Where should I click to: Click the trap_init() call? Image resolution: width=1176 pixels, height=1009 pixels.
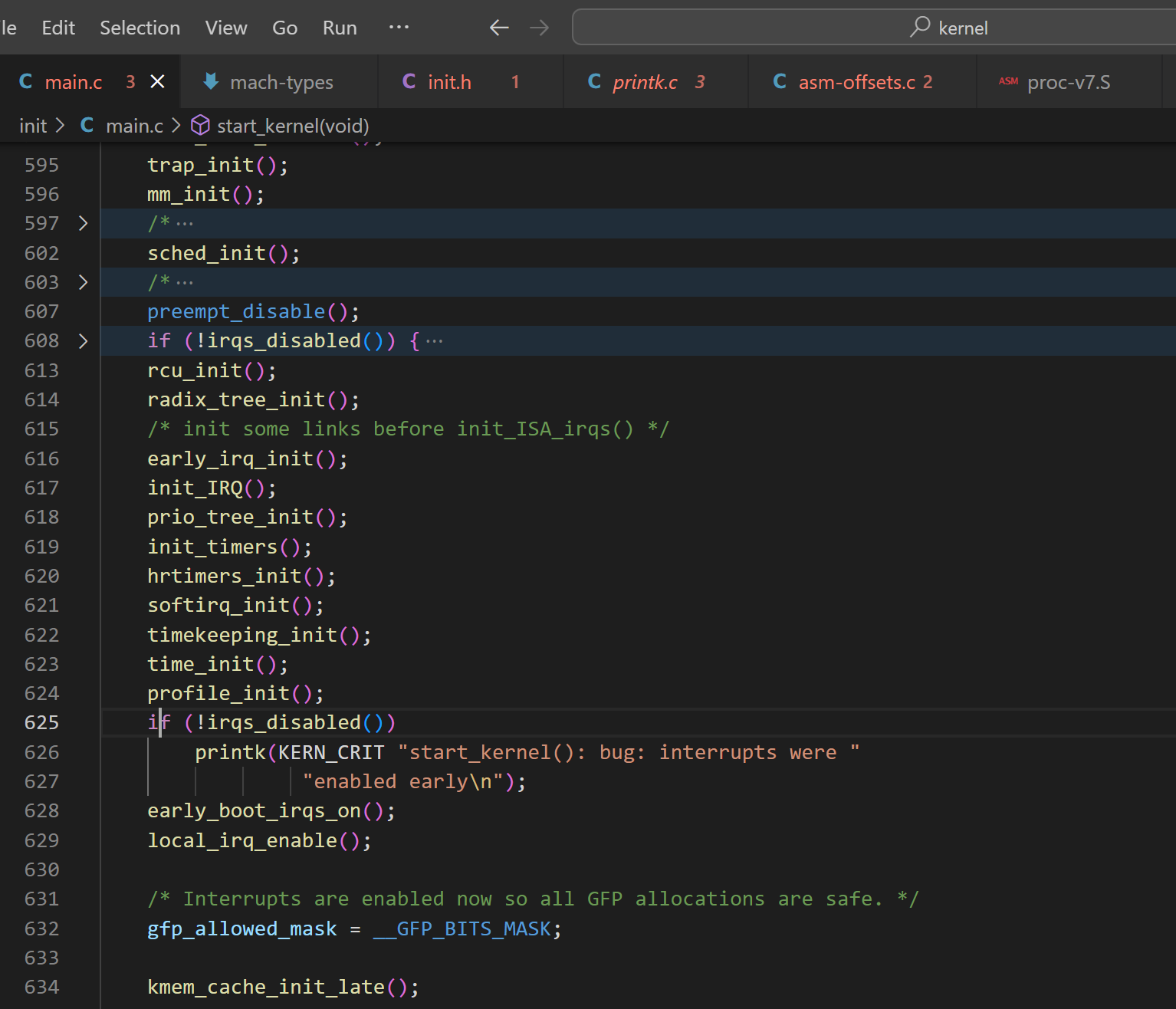(218, 165)
